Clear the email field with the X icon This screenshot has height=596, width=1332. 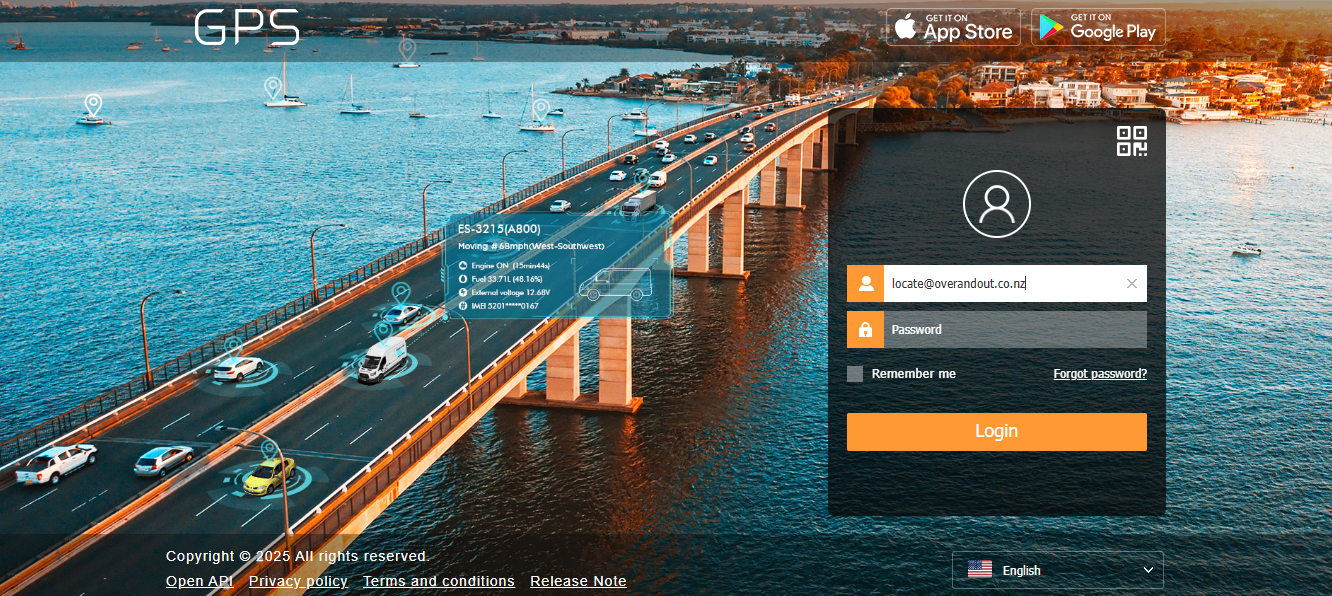pos(1132,284)
